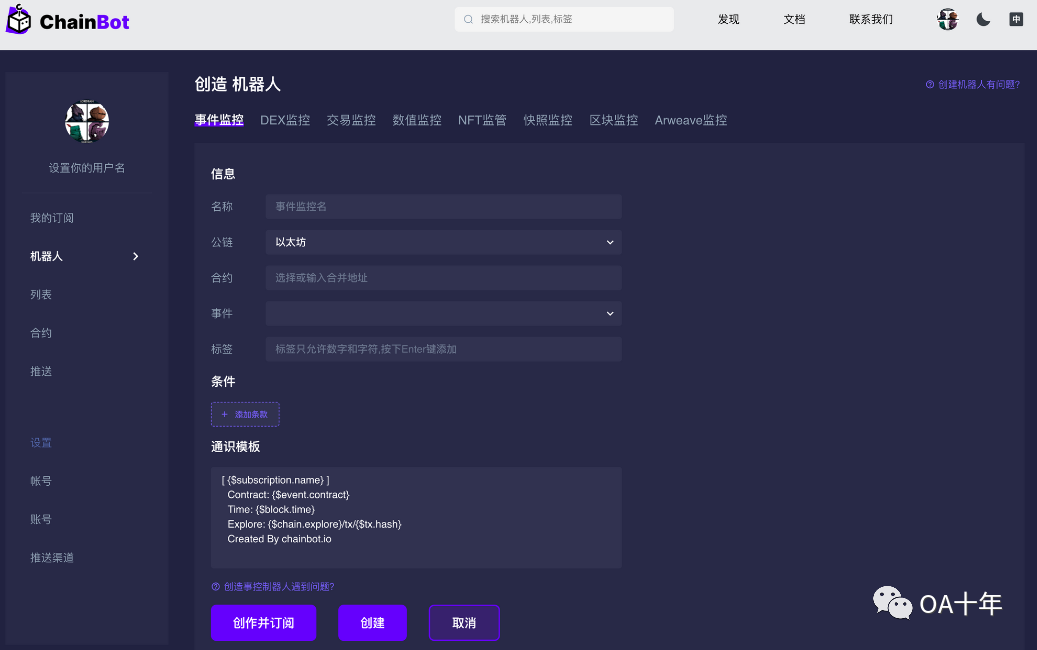This screenshot has width=1037, height=650.
Task: Click the ChainBot logo icon
Action: click(18, 19)
